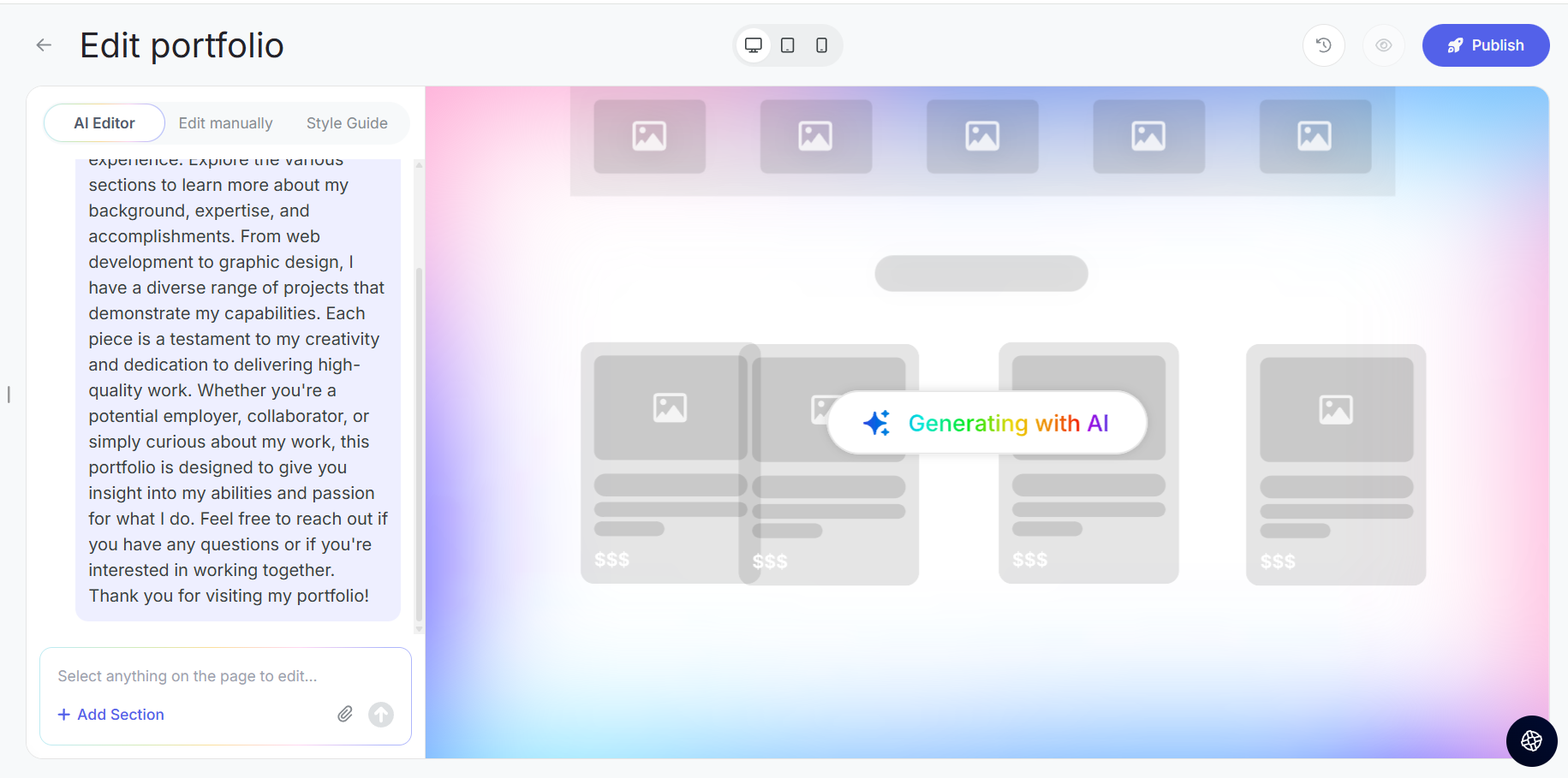
Task: Switch to desktop preview mode
Action: click(754, 45)
